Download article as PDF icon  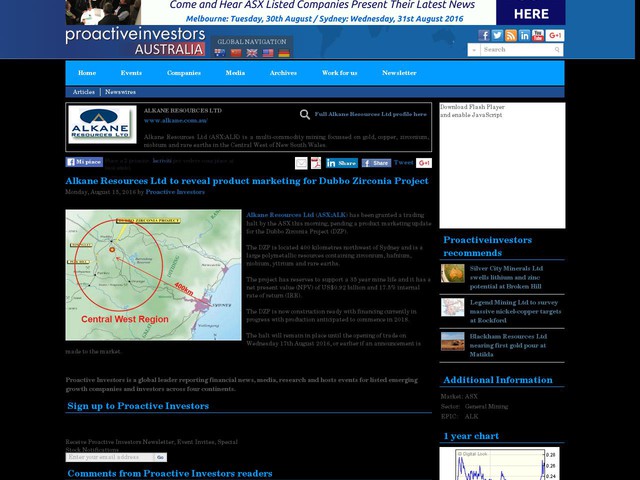pos(316,163)
